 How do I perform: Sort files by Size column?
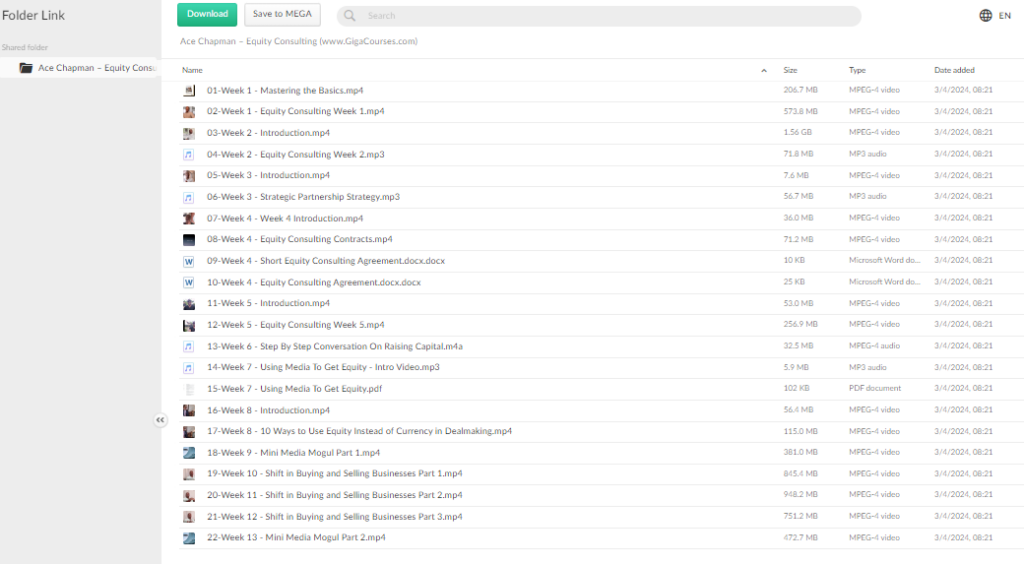tap(790, 71)
